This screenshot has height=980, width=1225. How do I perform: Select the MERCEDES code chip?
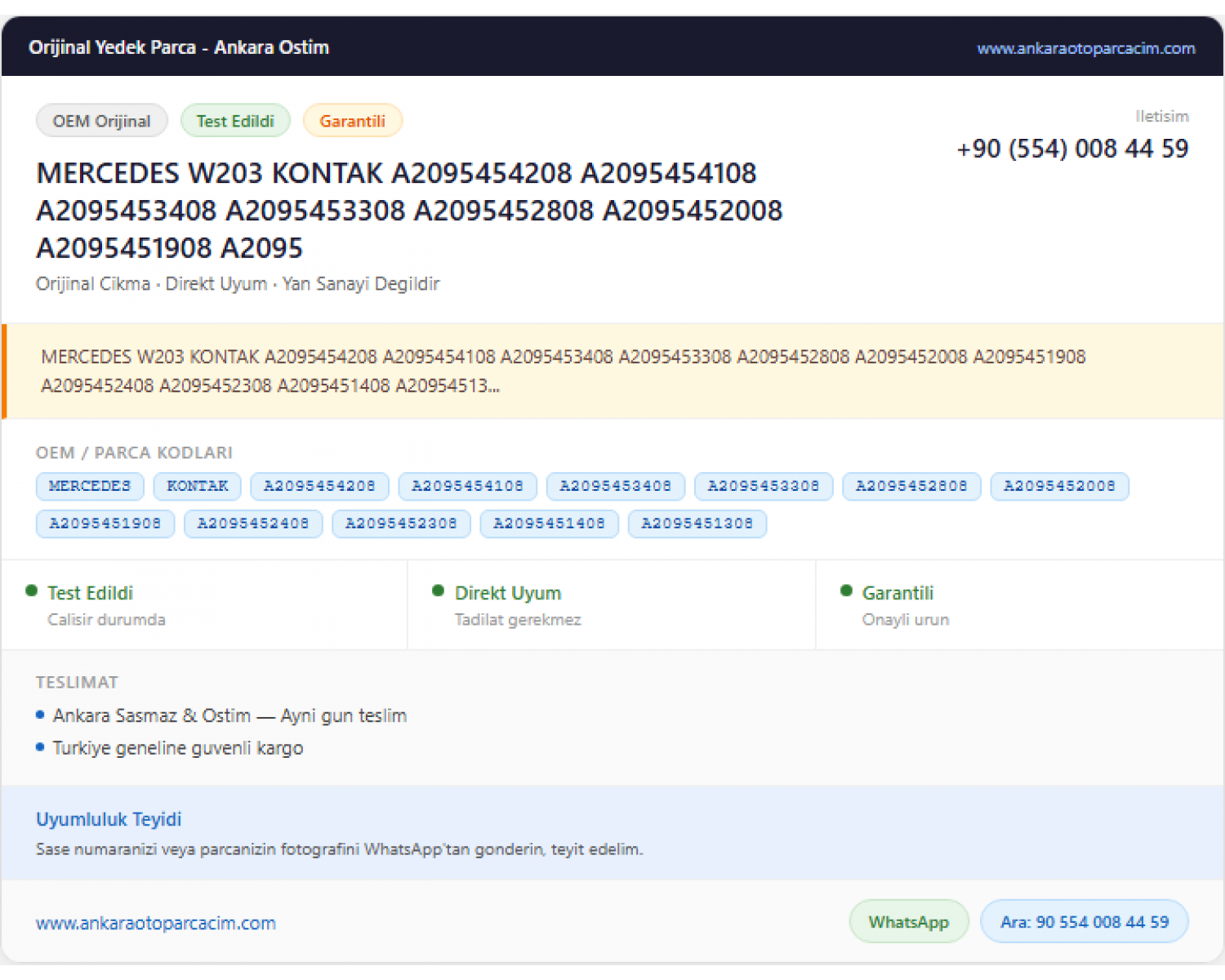pyautogui.click(x=90, y=486)
